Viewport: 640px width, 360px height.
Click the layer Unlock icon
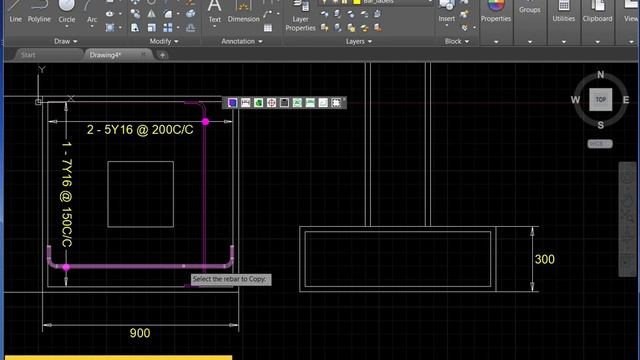click(364, 28)
